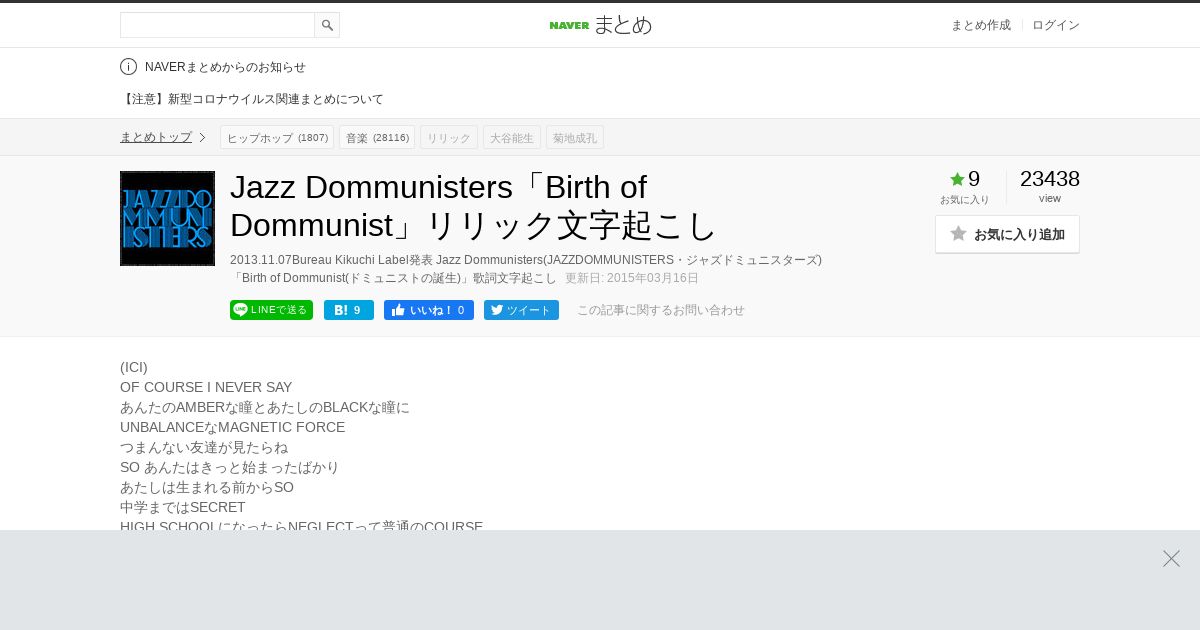1200x630 pixels.
Task: Select the ヒップホップ (1807) tag
Action: (x=277, y=137)
